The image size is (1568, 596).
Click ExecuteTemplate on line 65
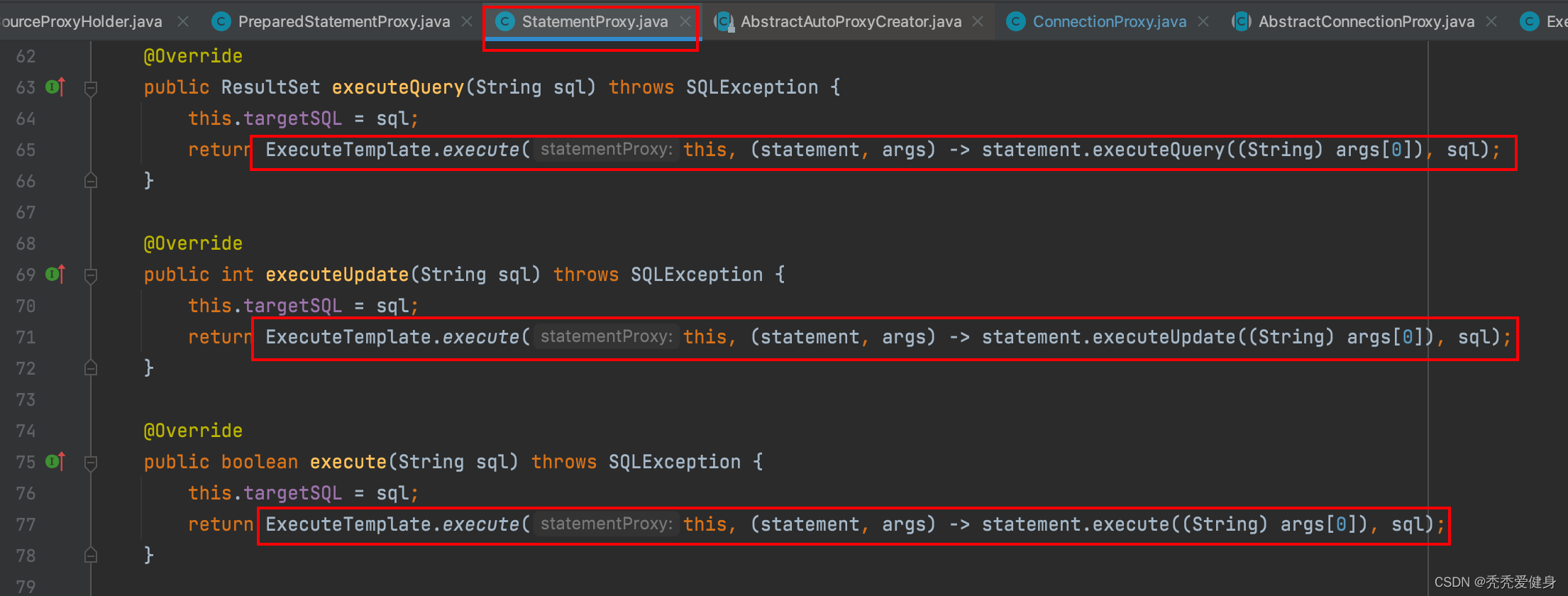point(348,150)
